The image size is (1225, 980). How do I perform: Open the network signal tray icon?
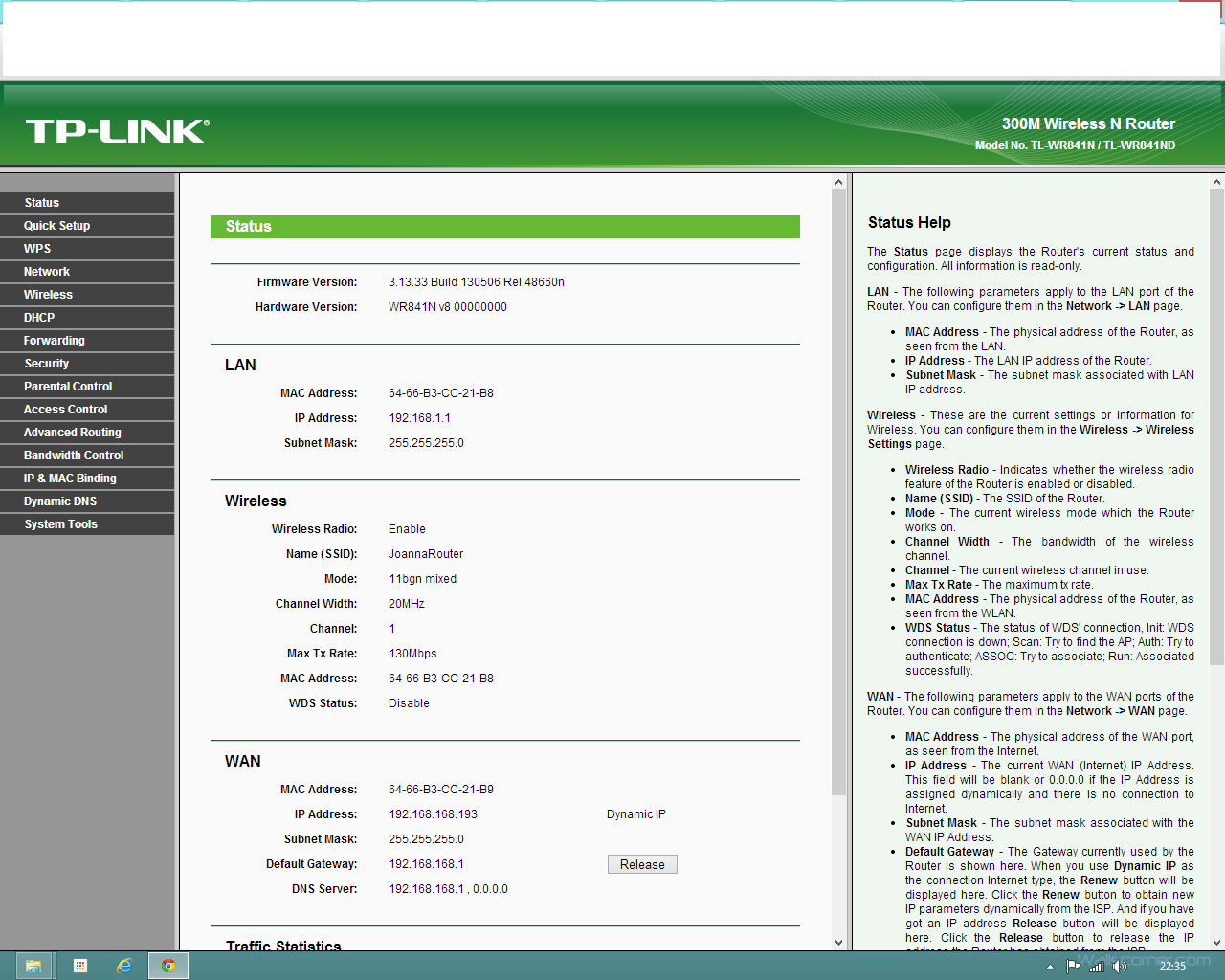click(x=1097, y=967)
